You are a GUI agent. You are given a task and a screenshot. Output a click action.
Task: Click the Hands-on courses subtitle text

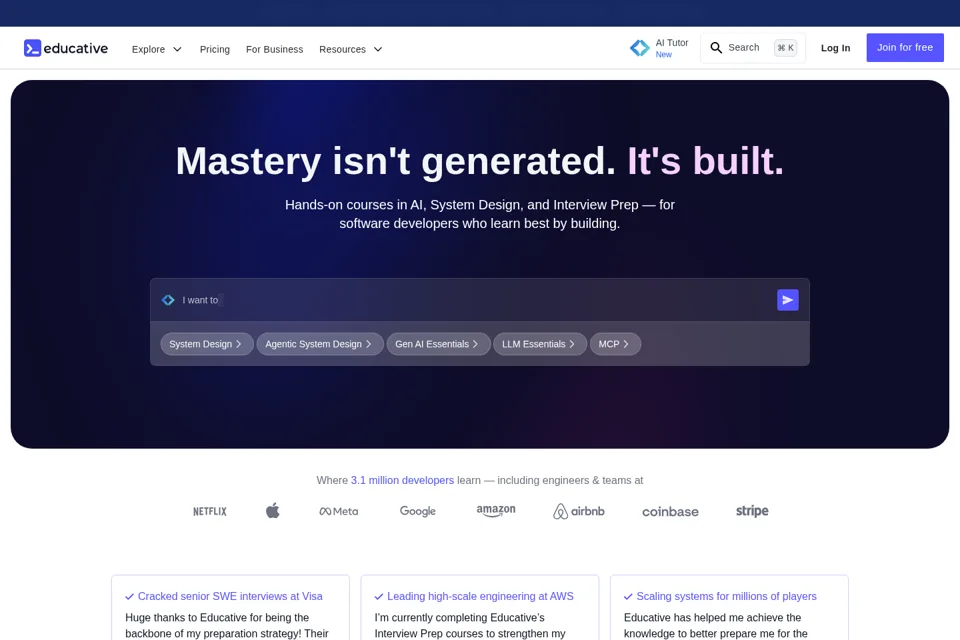point(480,214)
